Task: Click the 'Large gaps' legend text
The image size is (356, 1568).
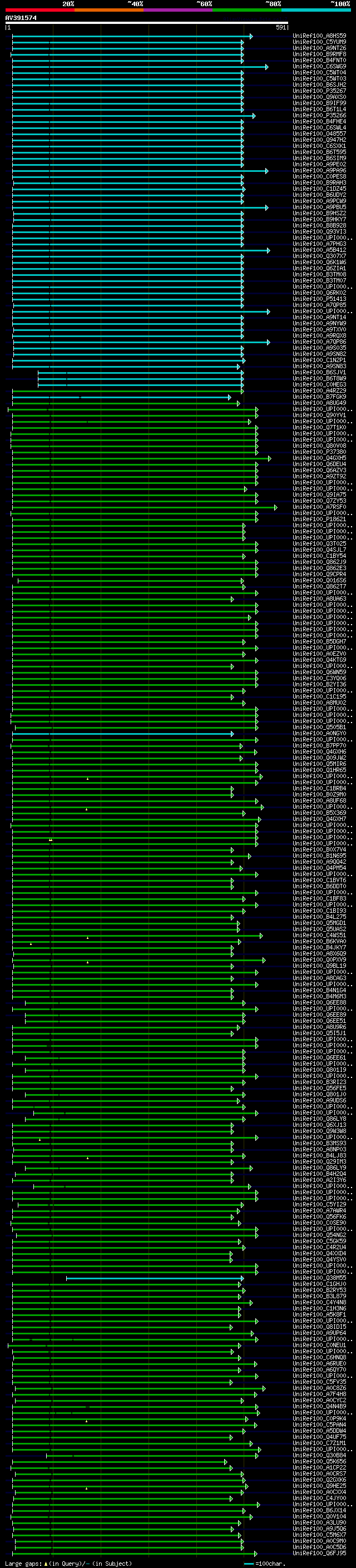Action: point(24,1563)
